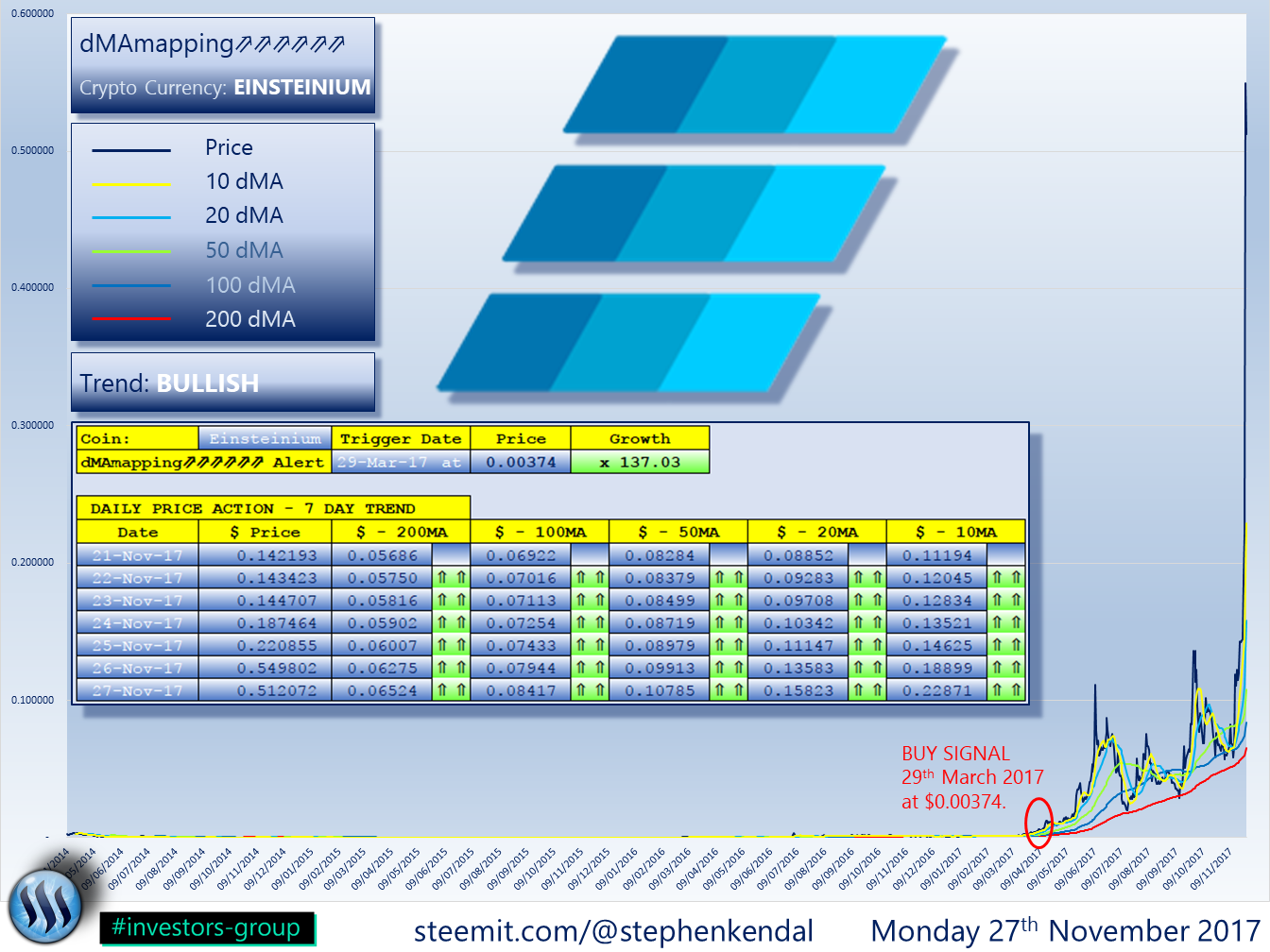Click the dark Price line swatch in legend
The image size is (1270, 952).
131,150
